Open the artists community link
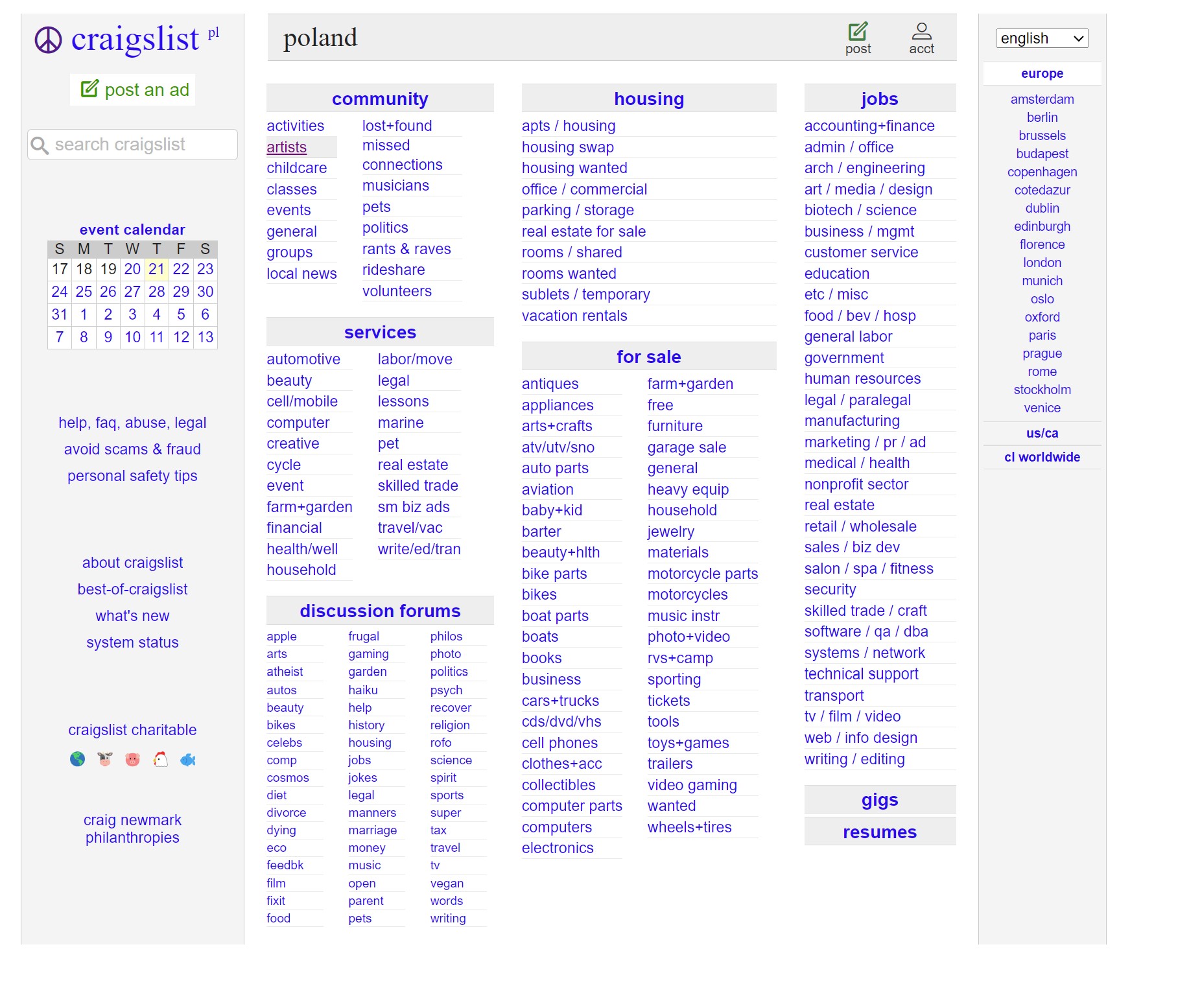1189x1008 pixels. [287, 147]
